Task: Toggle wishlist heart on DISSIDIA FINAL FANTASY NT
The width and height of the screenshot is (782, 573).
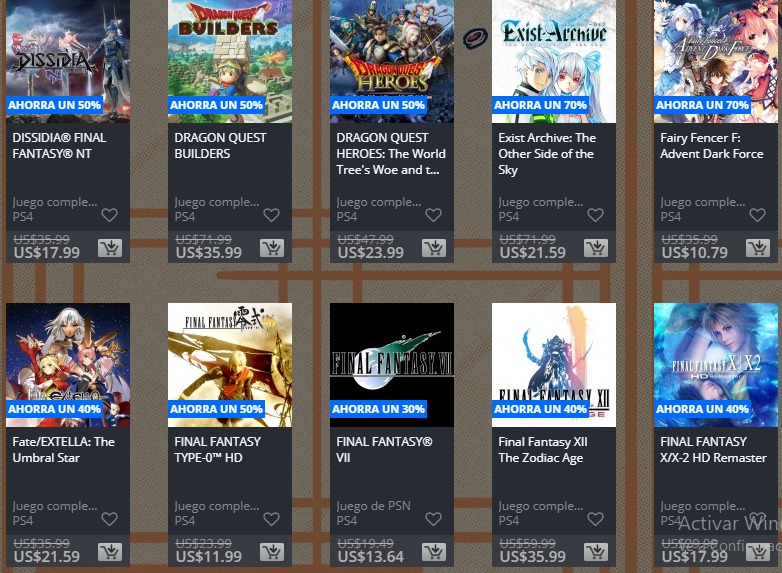Action: (x=109, y=215)
